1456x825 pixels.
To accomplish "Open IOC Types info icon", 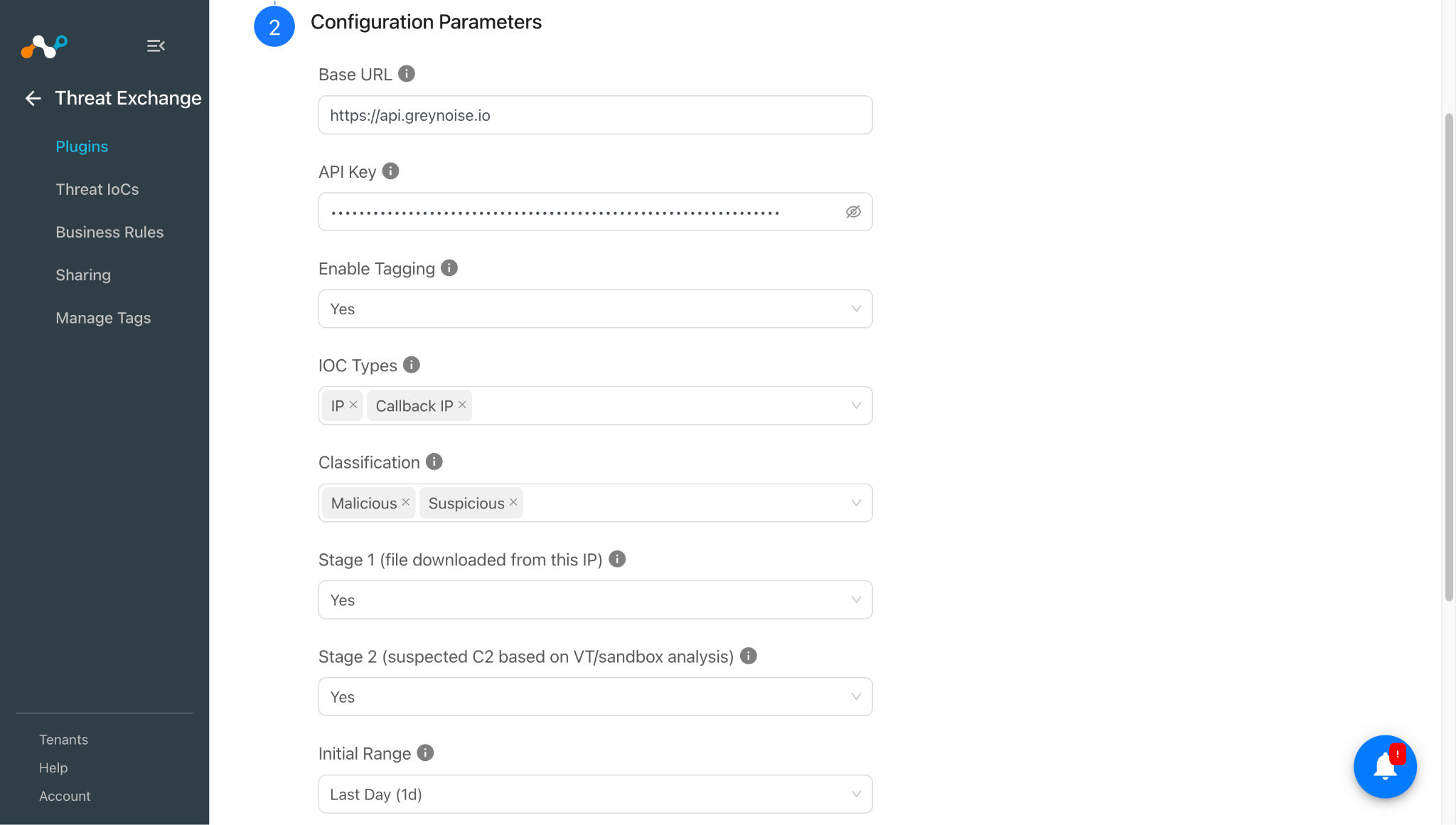I will [x=412, y=365].
